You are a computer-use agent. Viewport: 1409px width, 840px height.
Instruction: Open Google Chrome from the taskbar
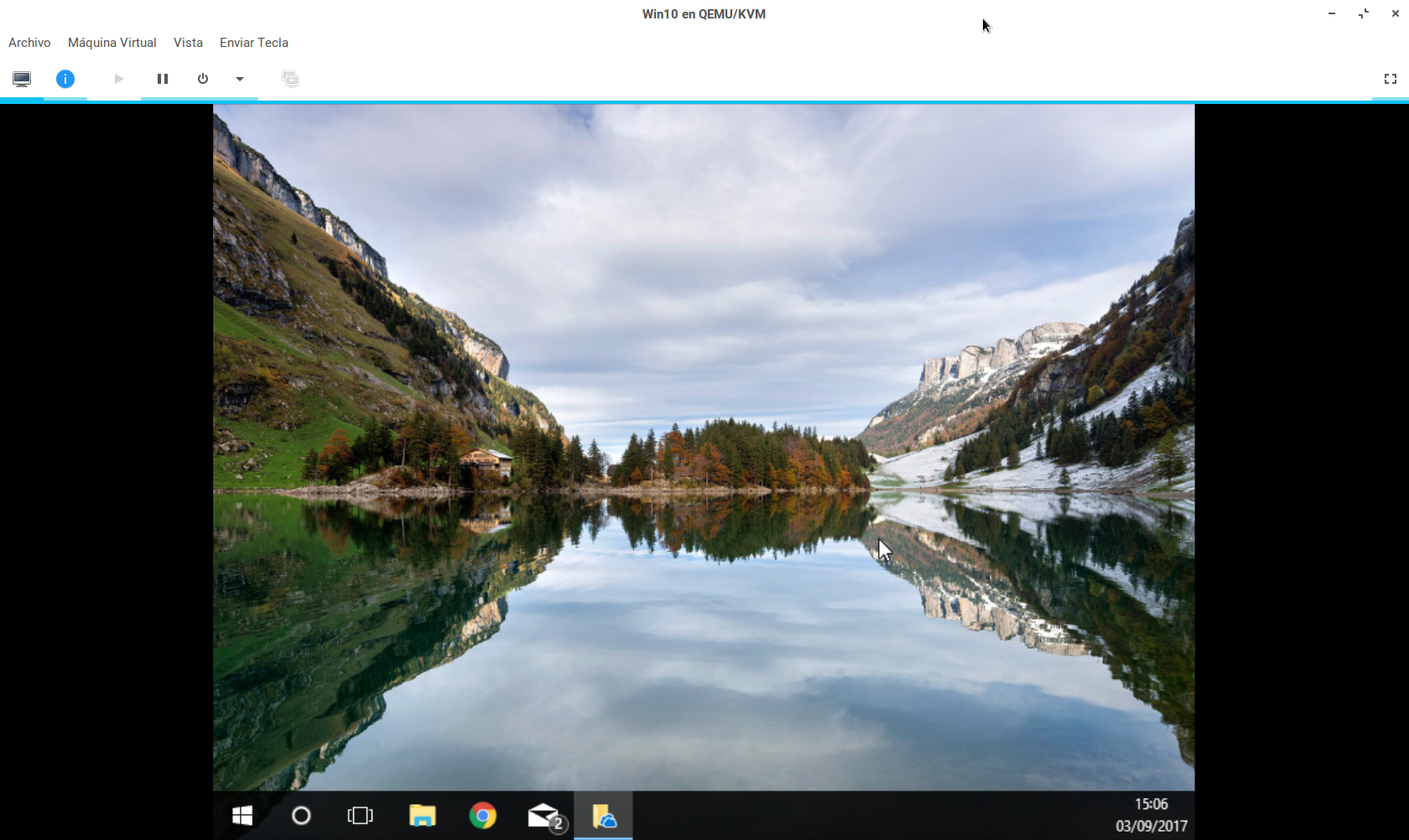pos(482,816)
